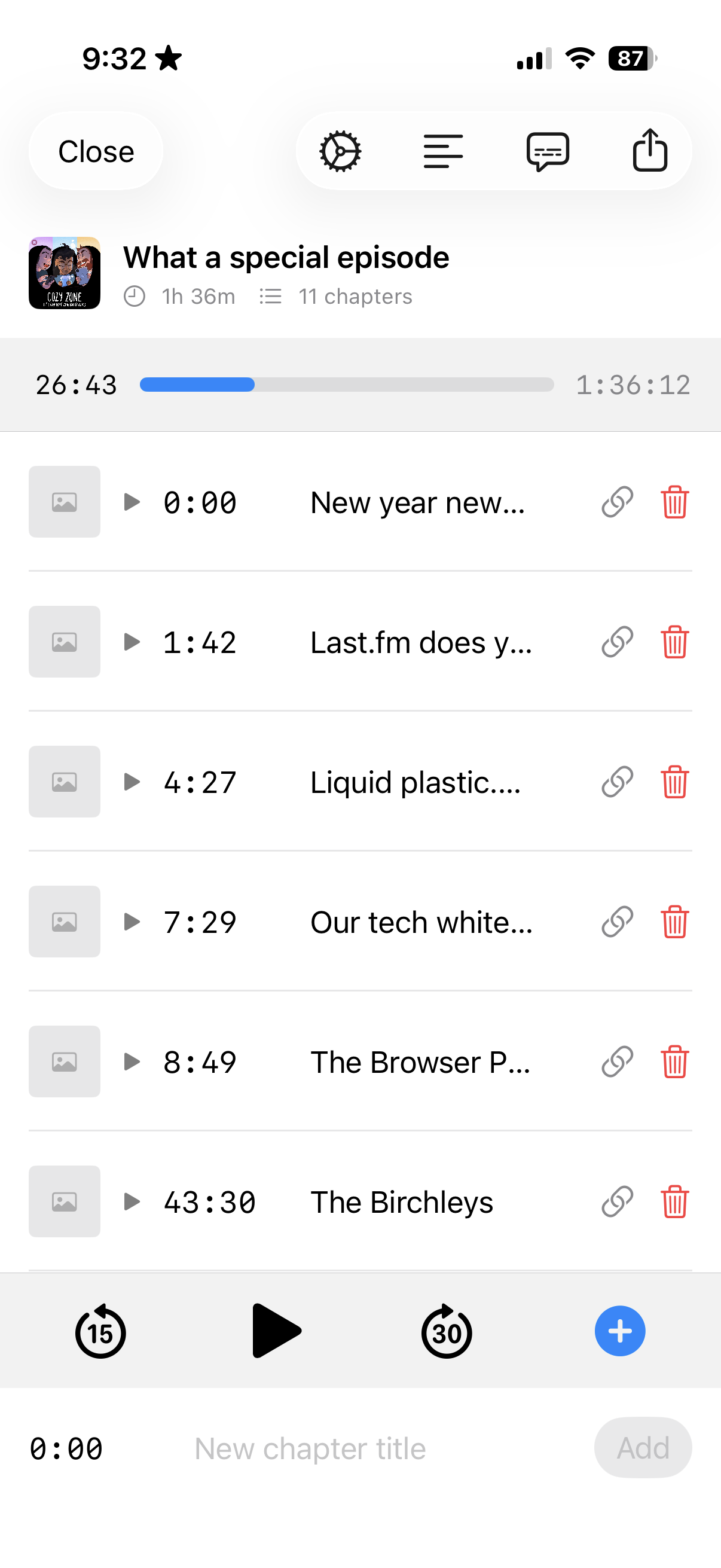Close the chapter editor
The width and height of the screenshot is (721, 1568).
click(x=96, y=151)
